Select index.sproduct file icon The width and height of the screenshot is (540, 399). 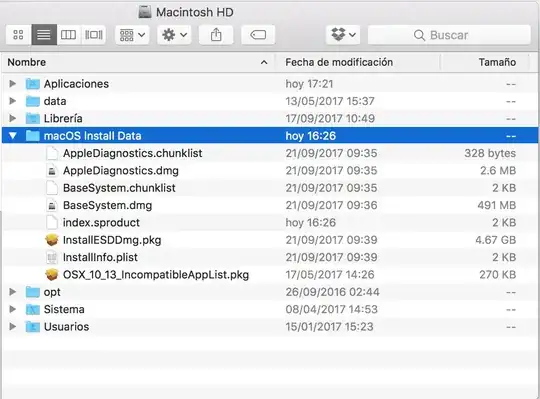point(52,223)
